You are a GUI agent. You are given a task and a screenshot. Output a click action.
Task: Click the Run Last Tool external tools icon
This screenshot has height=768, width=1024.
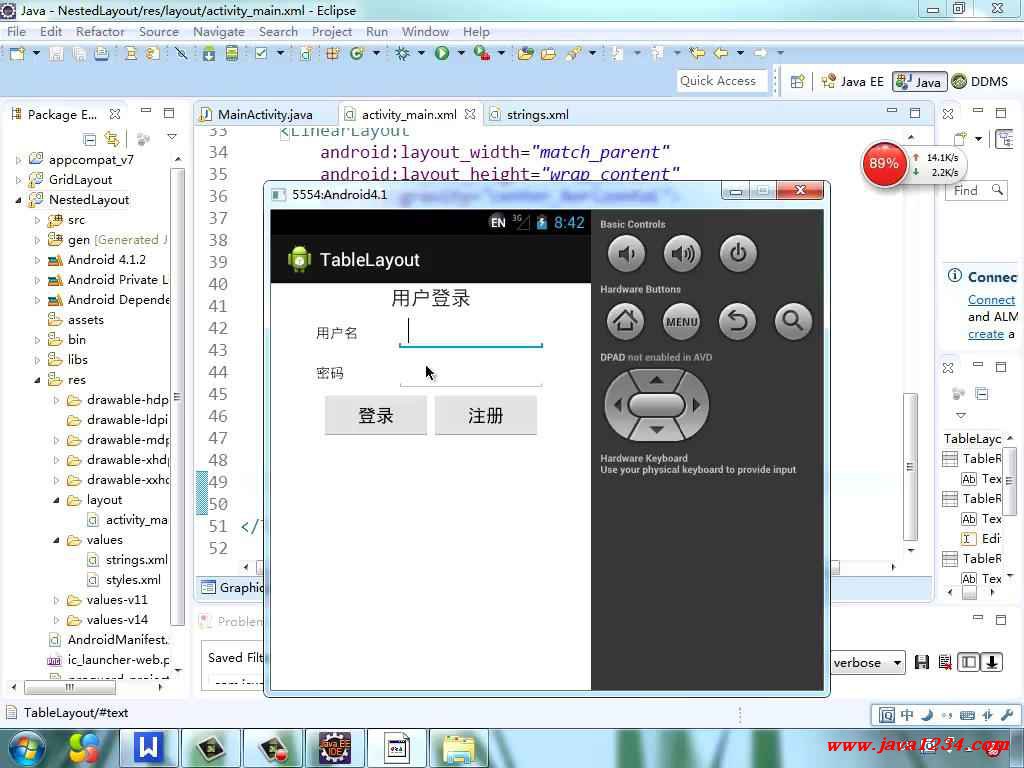click(x=483, y=54)
